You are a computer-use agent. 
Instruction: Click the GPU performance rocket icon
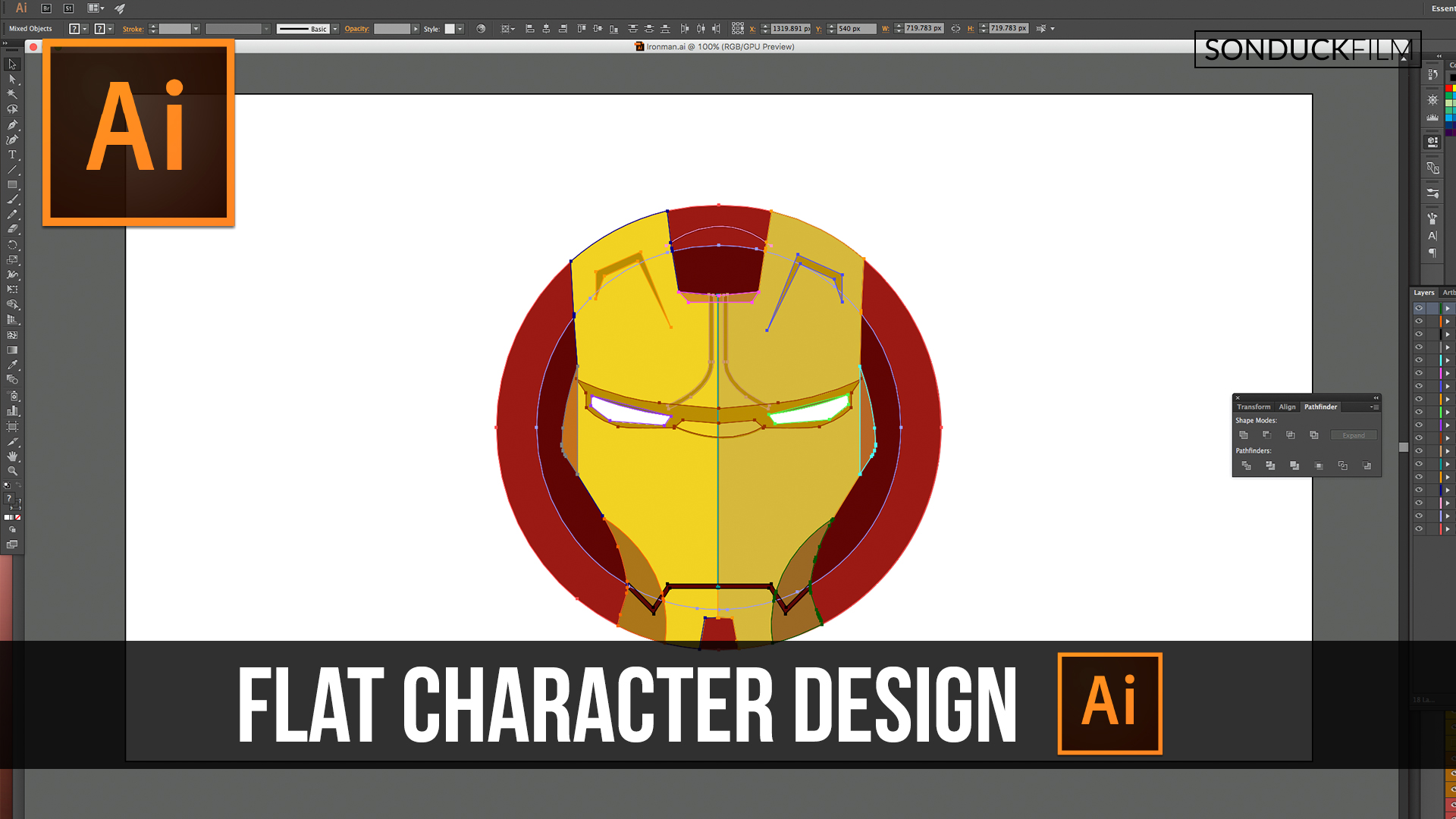[x=120, y=8]
